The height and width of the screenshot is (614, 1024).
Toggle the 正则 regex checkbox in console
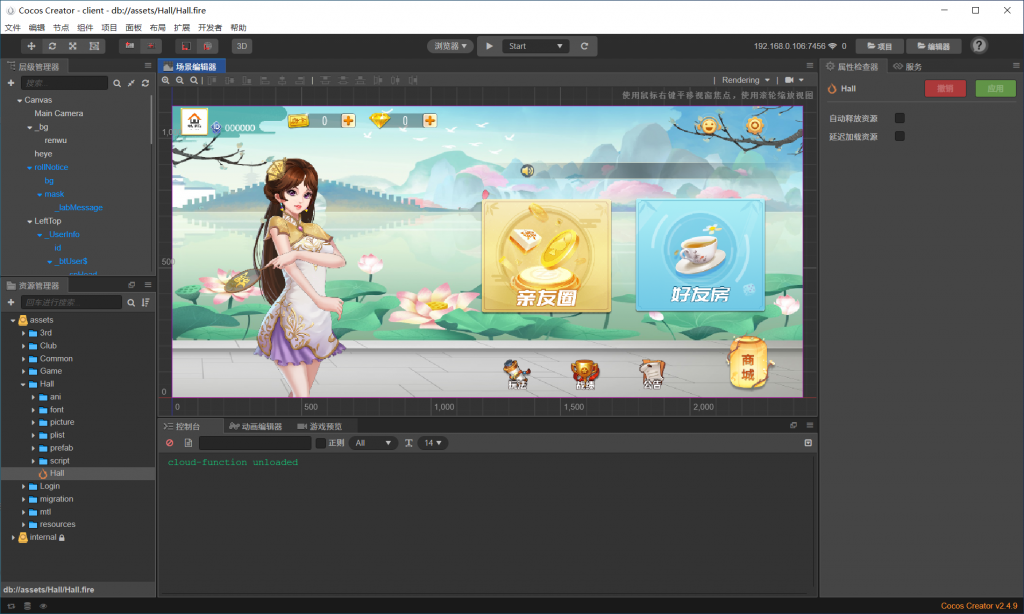tap(321, 443)
